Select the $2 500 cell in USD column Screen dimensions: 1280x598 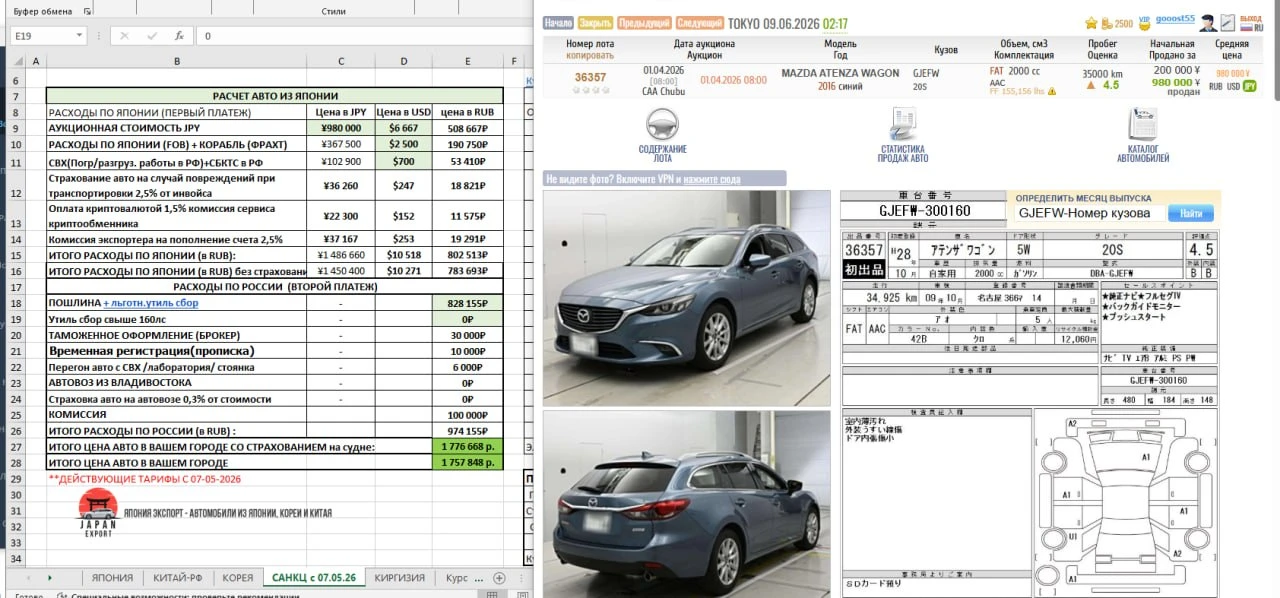tap(404, 144)
